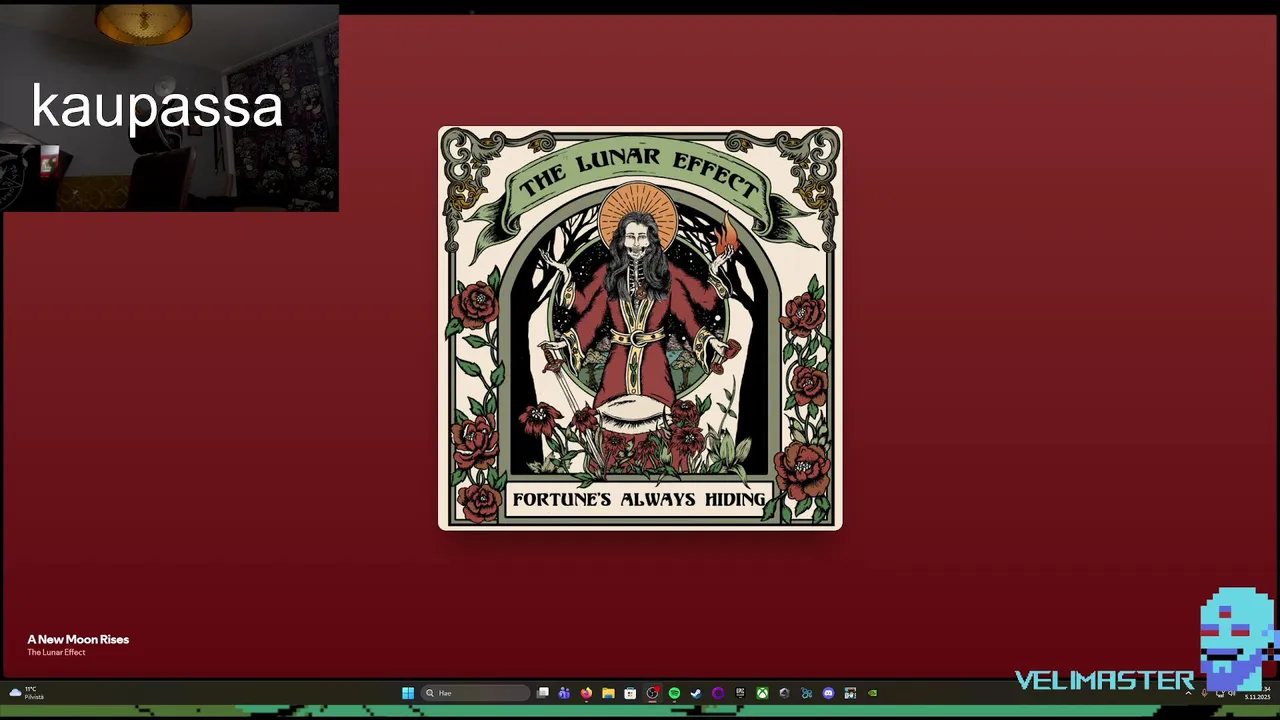
Task: Open the weather widget showing 11°C
Action: coord(27,693)
